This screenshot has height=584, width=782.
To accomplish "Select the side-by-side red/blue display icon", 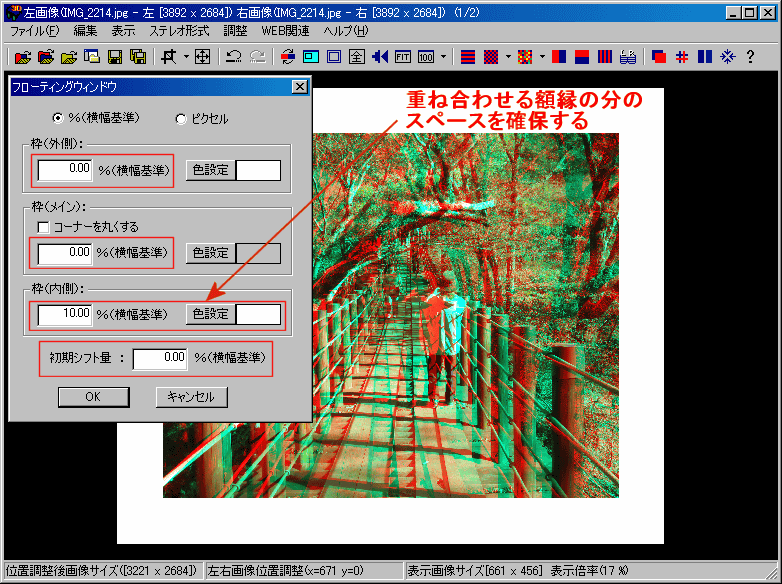I will click(x=559, y=57).
